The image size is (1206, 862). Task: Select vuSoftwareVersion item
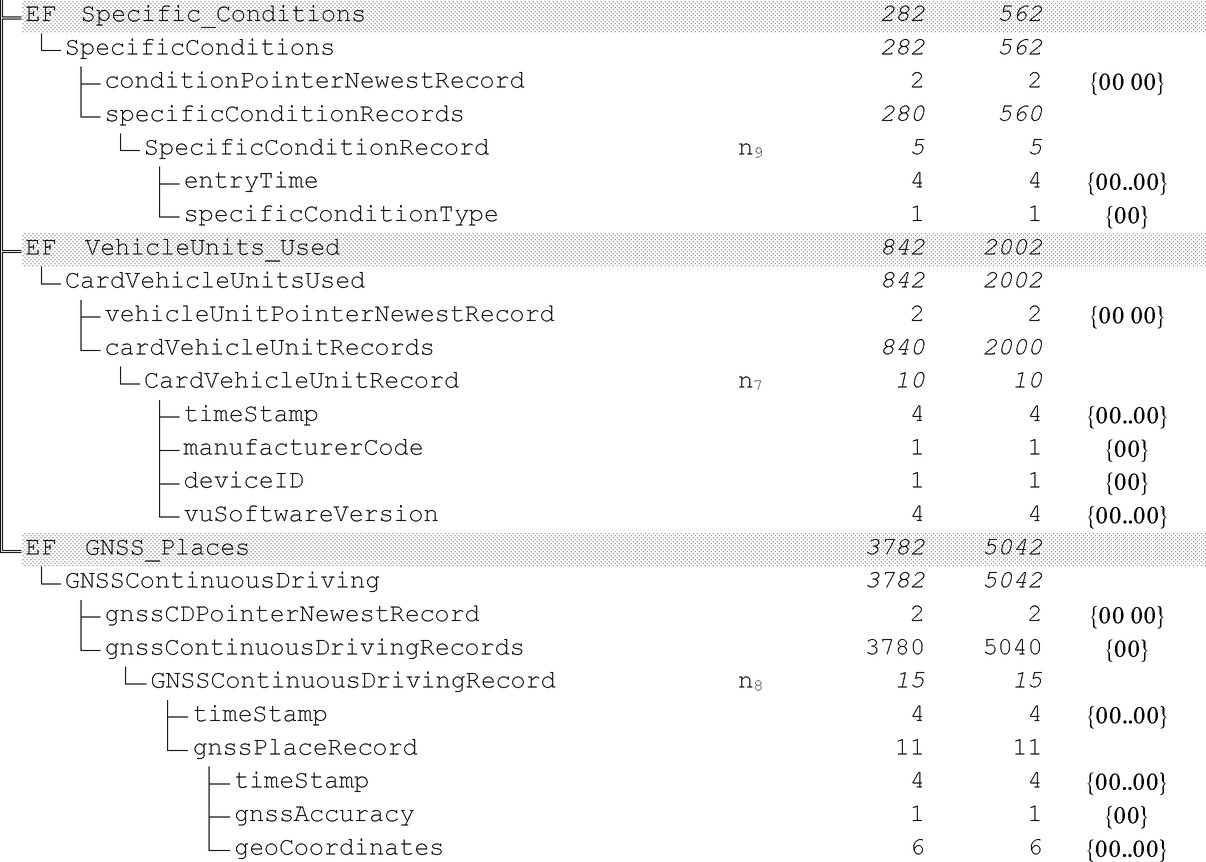click(x=311, y=514)
